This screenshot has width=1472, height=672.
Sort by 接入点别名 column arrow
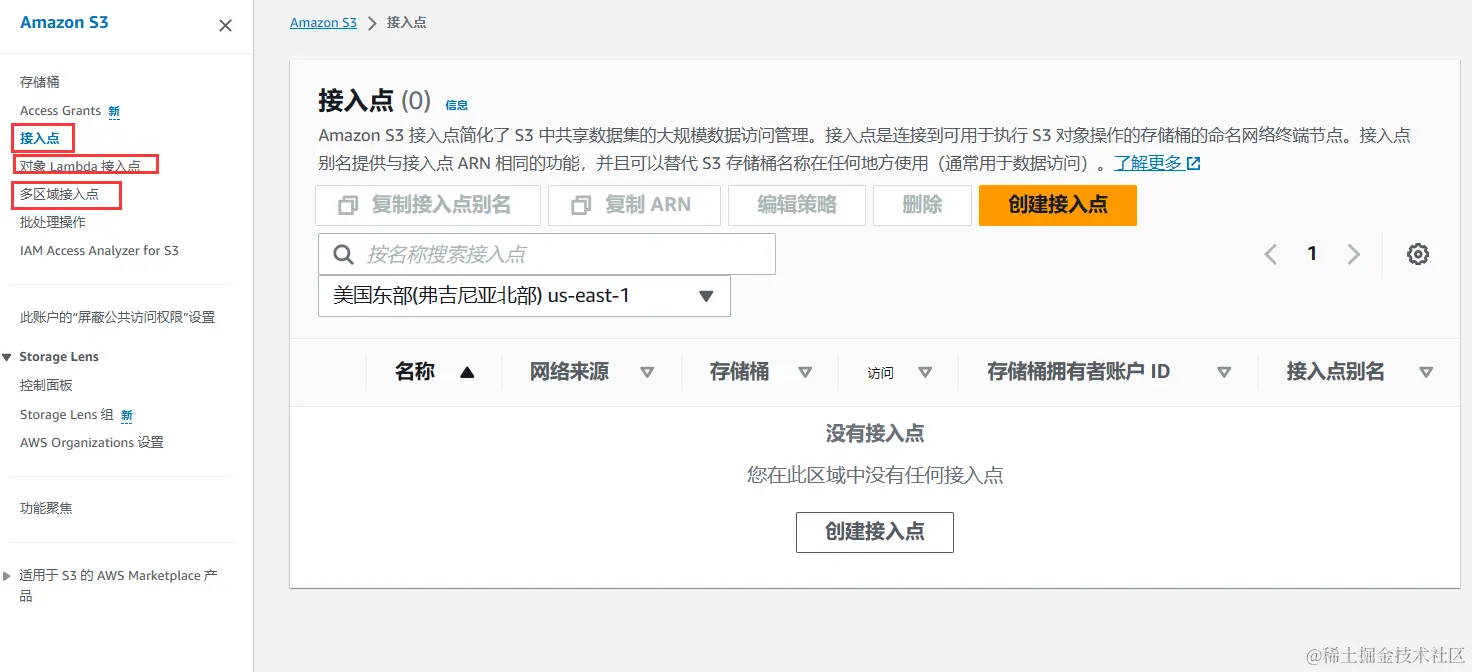(1426, 372)
